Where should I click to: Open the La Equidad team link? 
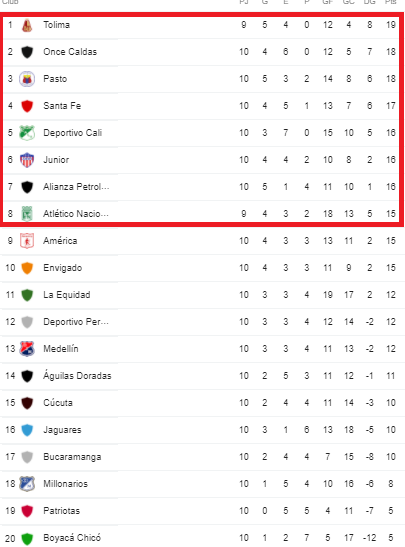(67, 295)
